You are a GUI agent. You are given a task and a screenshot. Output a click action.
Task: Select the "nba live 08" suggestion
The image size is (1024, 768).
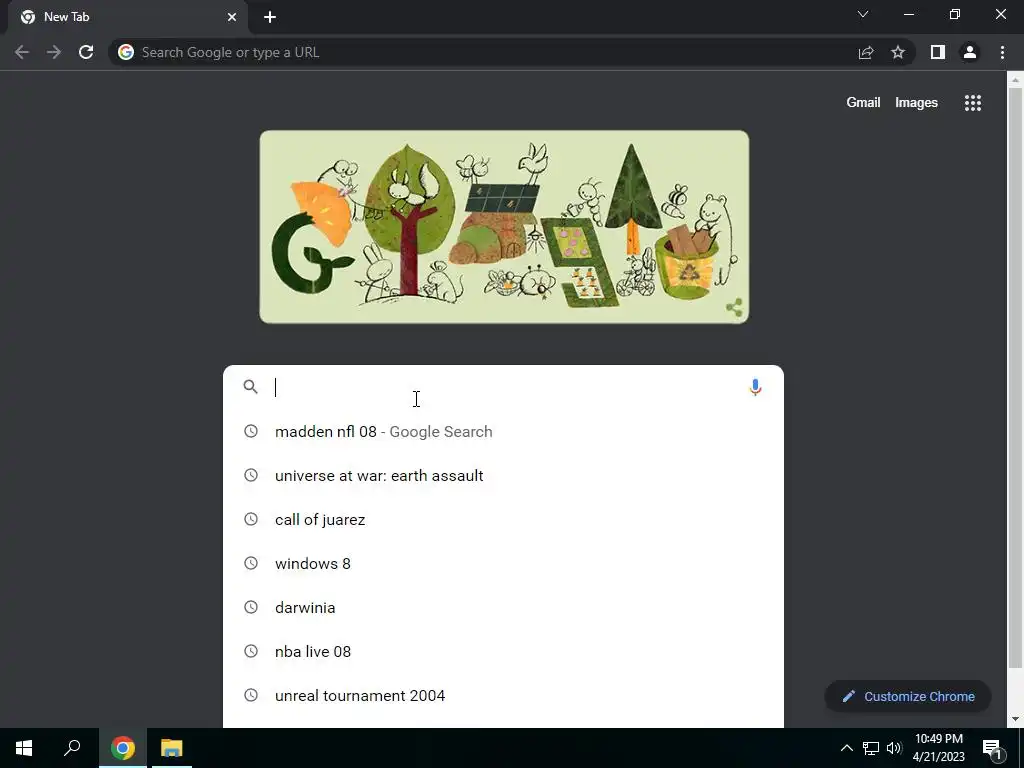coord(503,651)
